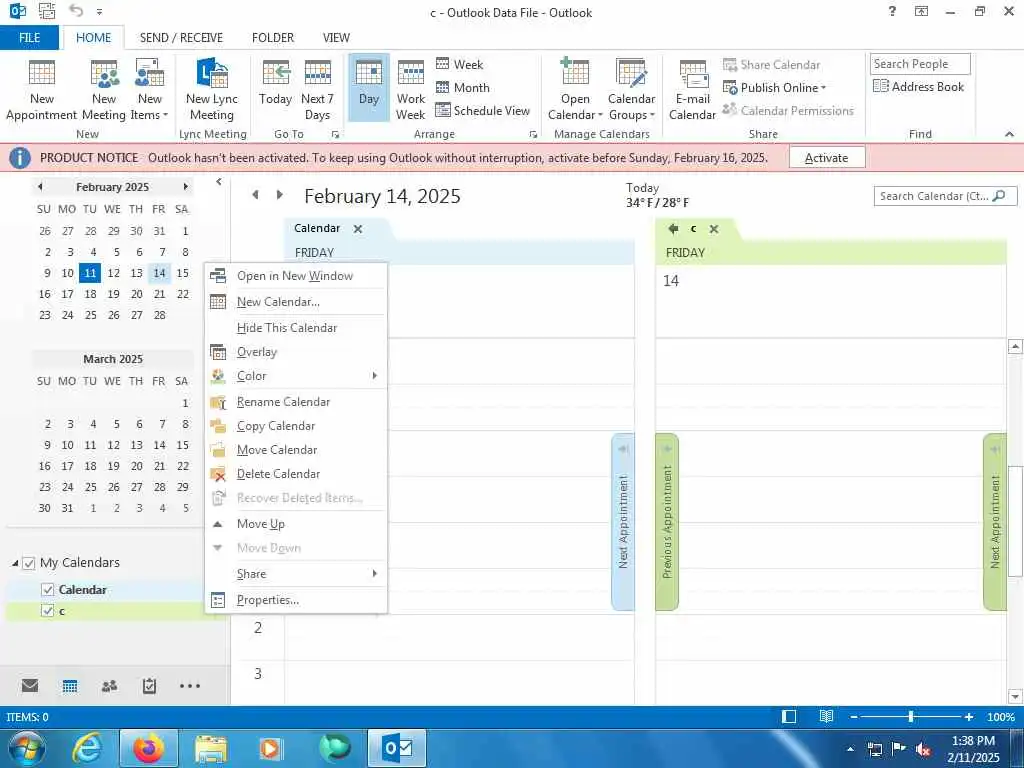This screenshot has height=768, width=1024.
Task: Switch to the FOLDER ribbon tab
Action: tap(273, 37)
